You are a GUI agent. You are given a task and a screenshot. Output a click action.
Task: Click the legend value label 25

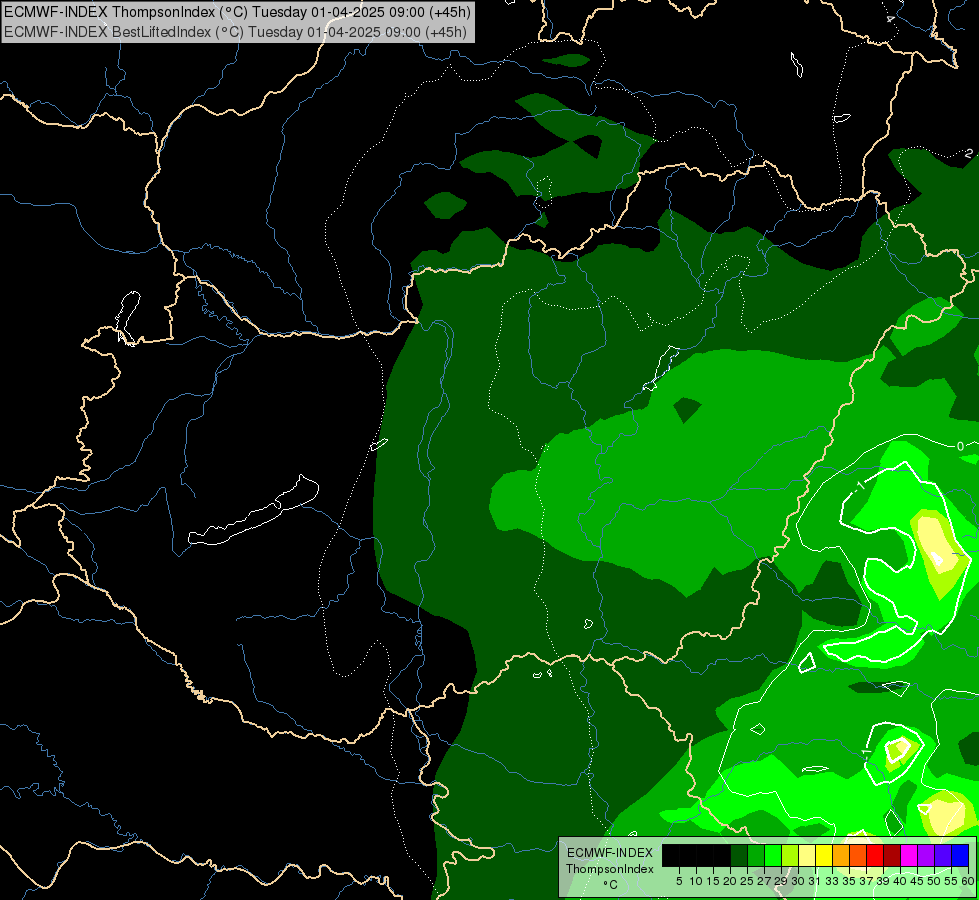pyautogui.click(x=747, y=881)
